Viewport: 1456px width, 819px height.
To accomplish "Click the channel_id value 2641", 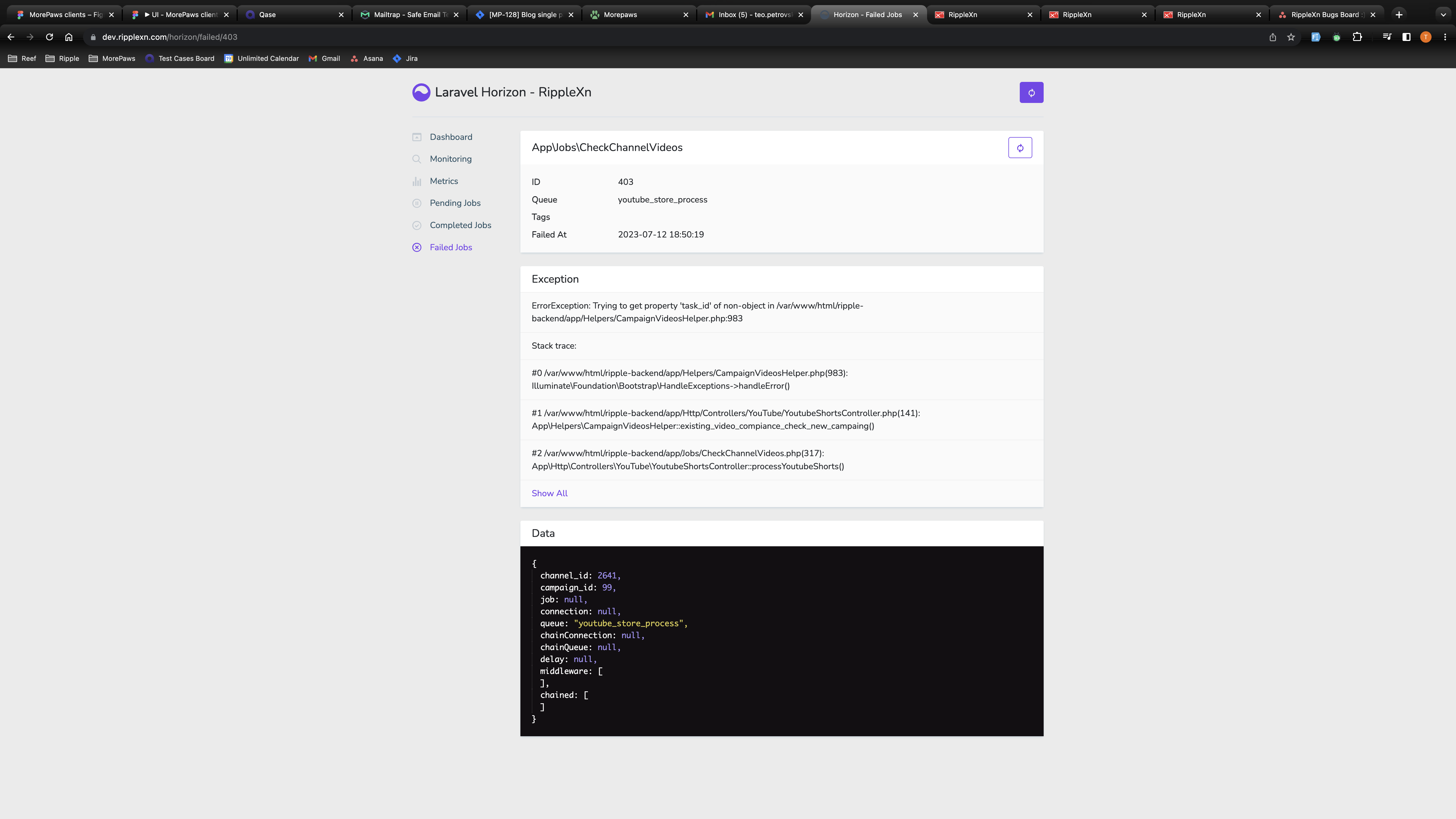I will pos(607,575).
